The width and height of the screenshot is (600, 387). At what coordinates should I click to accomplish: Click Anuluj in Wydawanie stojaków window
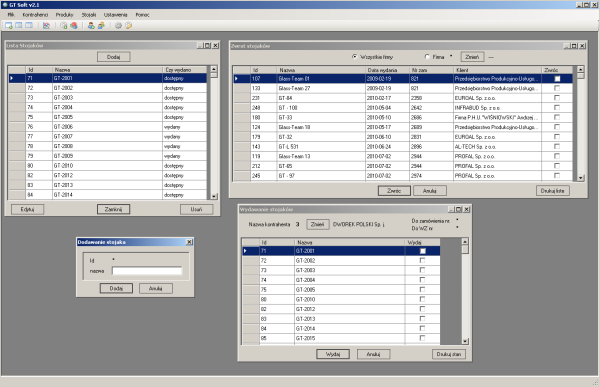pos(373,354)
